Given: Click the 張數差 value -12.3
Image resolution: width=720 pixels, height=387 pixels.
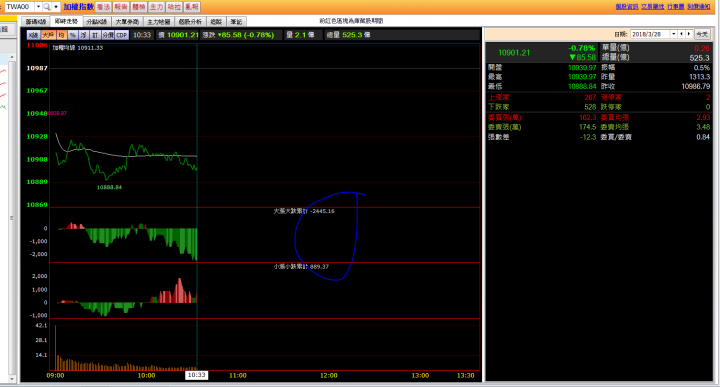Looking at the screenshot, I should click(x=588, y=137).
